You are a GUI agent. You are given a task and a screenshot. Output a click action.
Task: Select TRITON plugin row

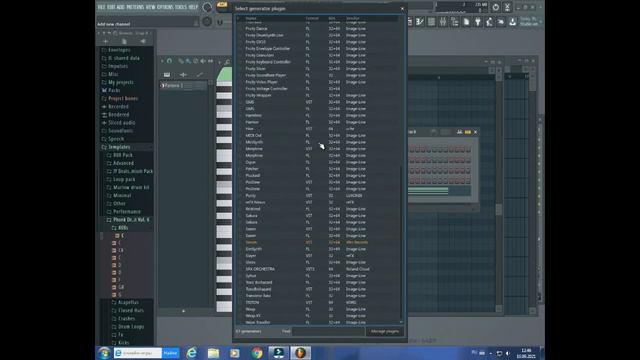[318, 302]
